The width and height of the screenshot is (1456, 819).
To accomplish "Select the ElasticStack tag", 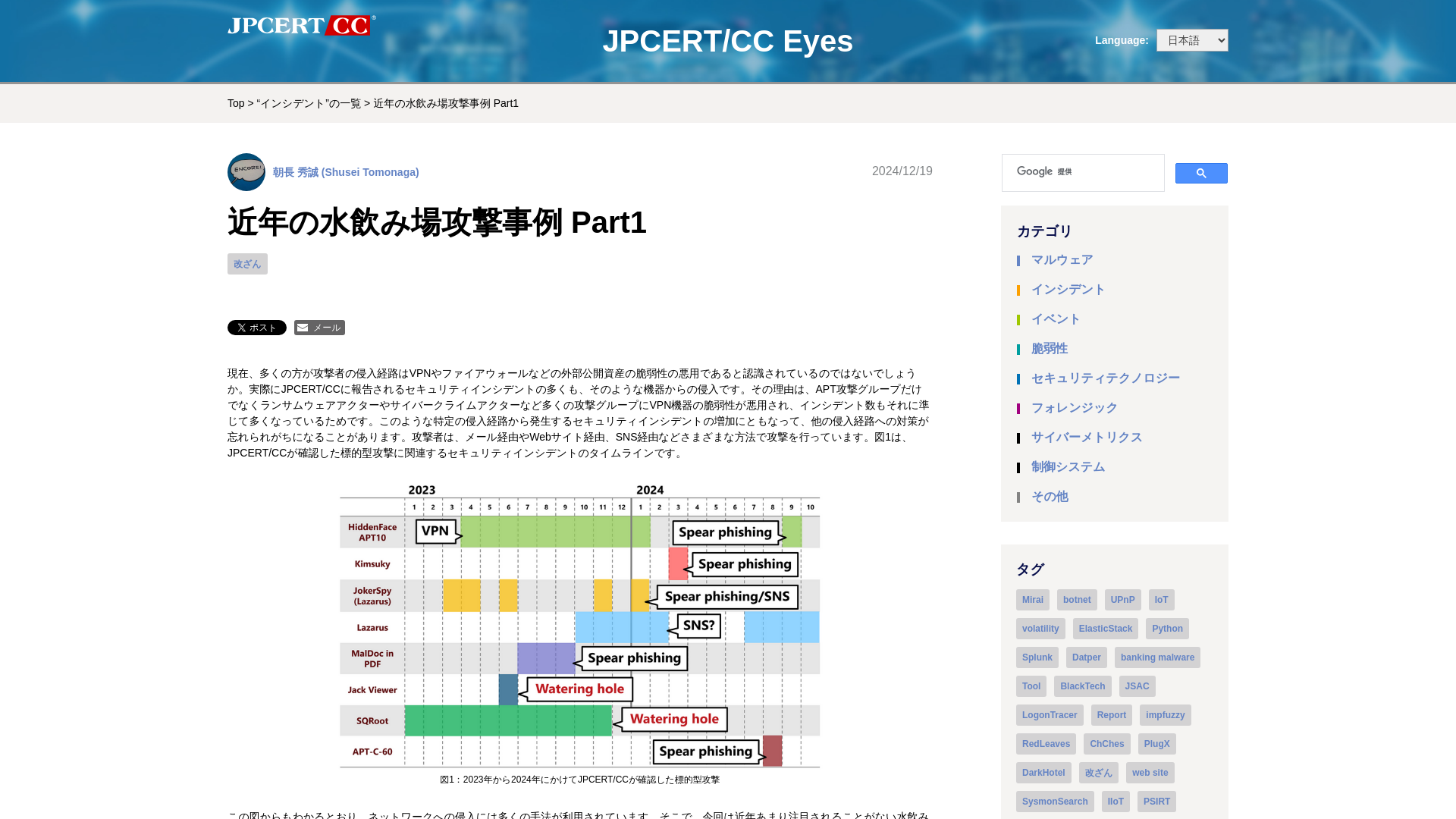I will pyautogui.click(x=1105, y=629).
